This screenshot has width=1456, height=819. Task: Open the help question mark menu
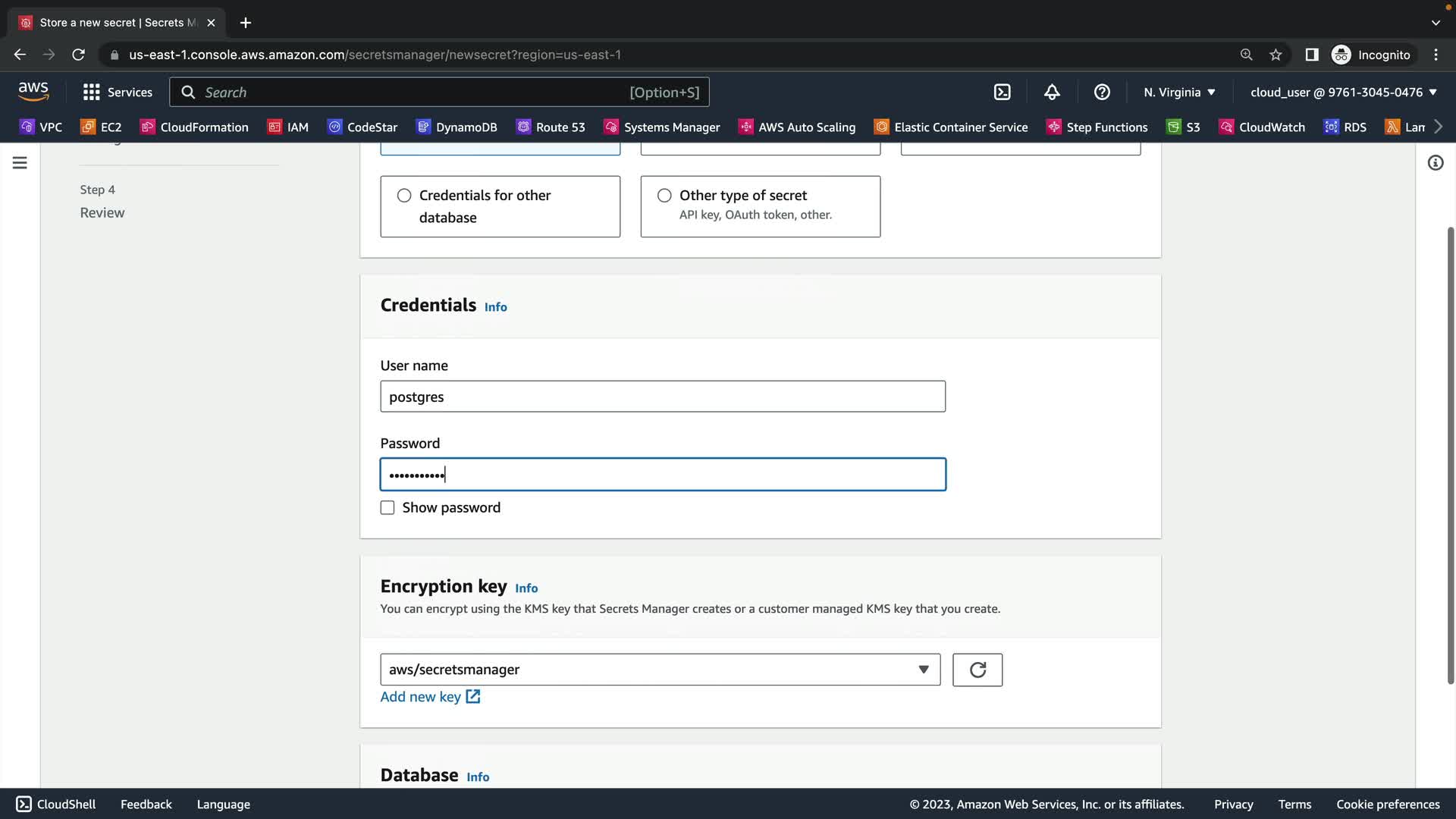coord(1102,92)
